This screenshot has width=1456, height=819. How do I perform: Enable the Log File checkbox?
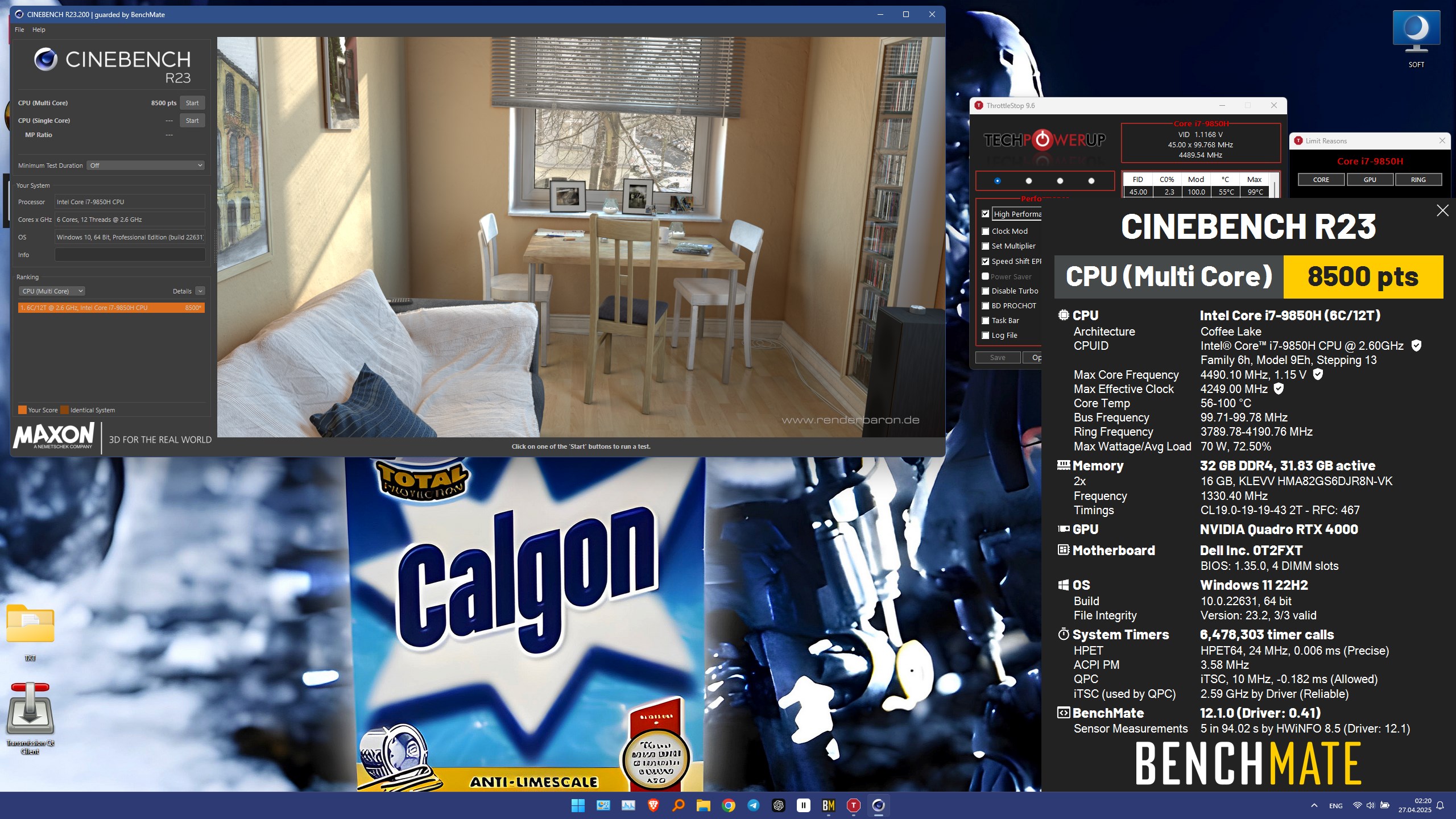tap(986, 336)
